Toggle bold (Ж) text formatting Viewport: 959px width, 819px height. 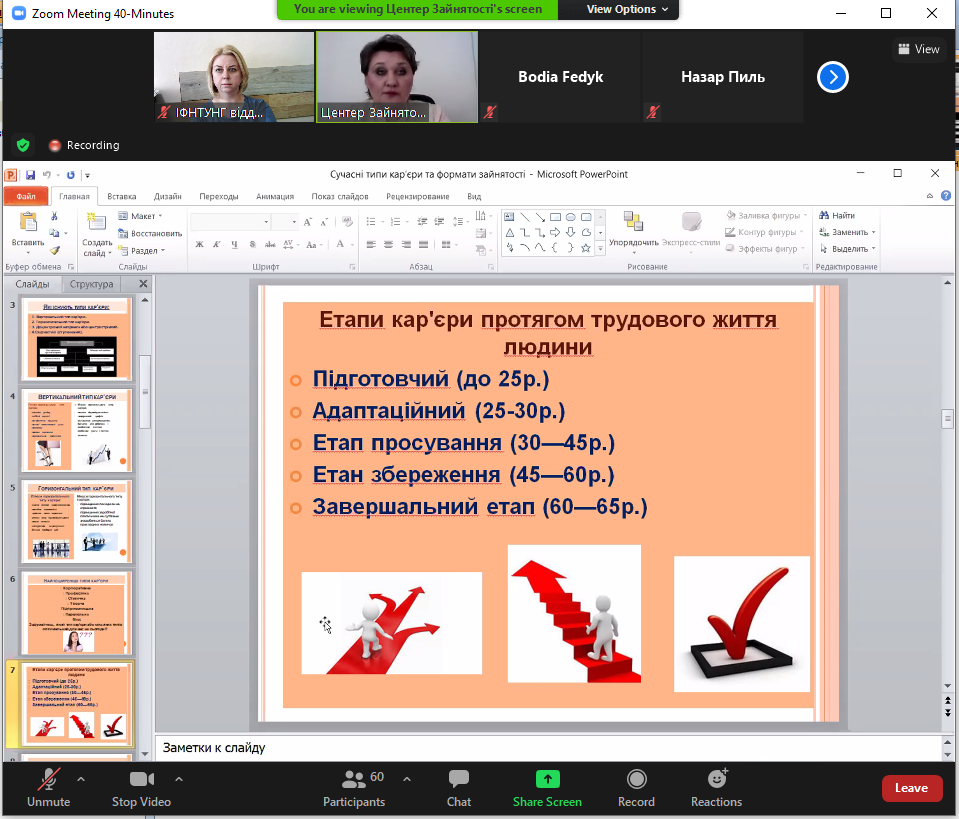200,245
